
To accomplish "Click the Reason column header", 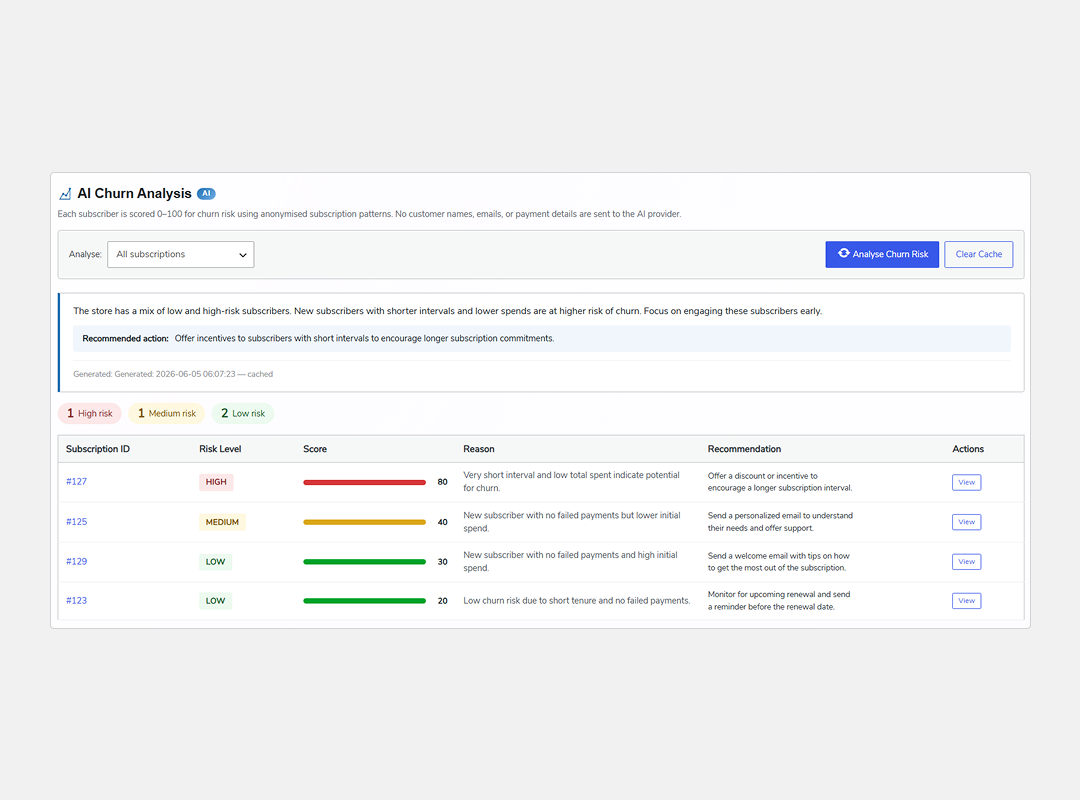I will coord(479,449).
